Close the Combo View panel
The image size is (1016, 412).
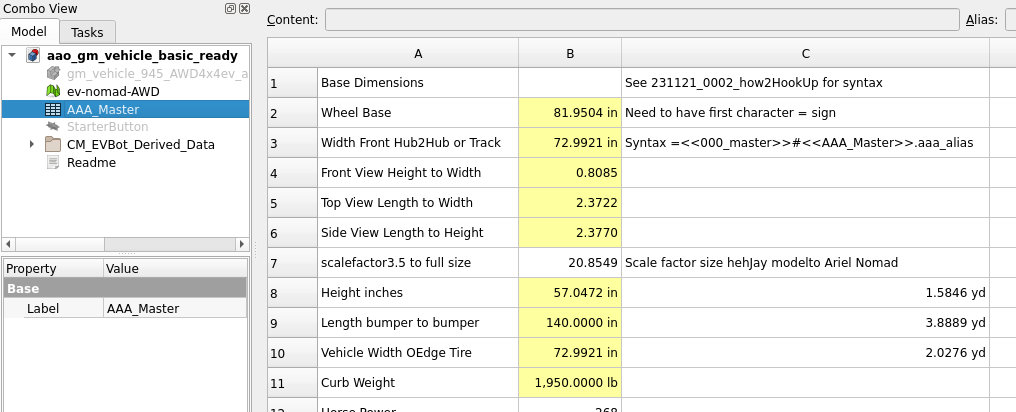click(245, 8)
